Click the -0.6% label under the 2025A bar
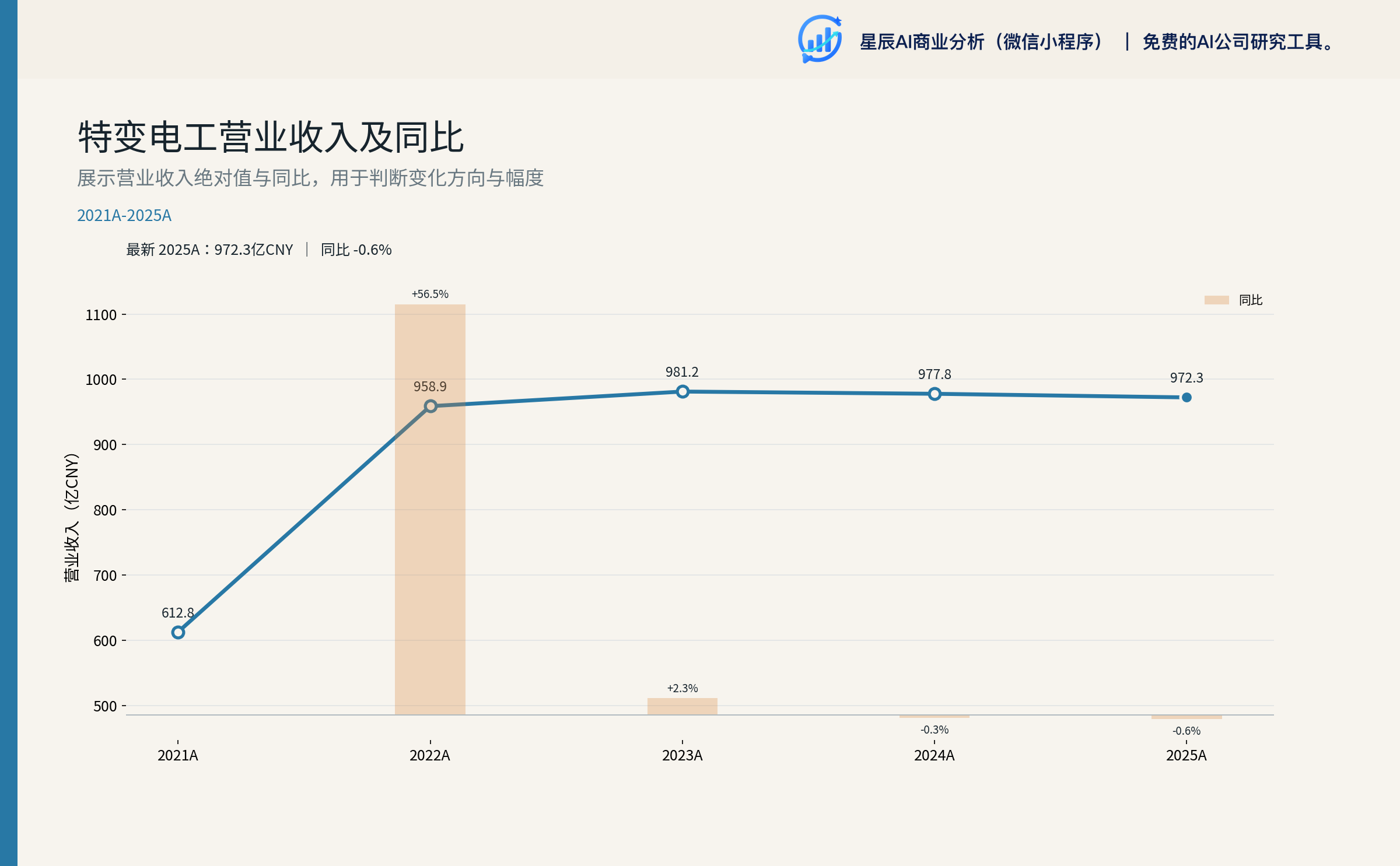The image size is (1400, 866). (x=1186, y=731)
